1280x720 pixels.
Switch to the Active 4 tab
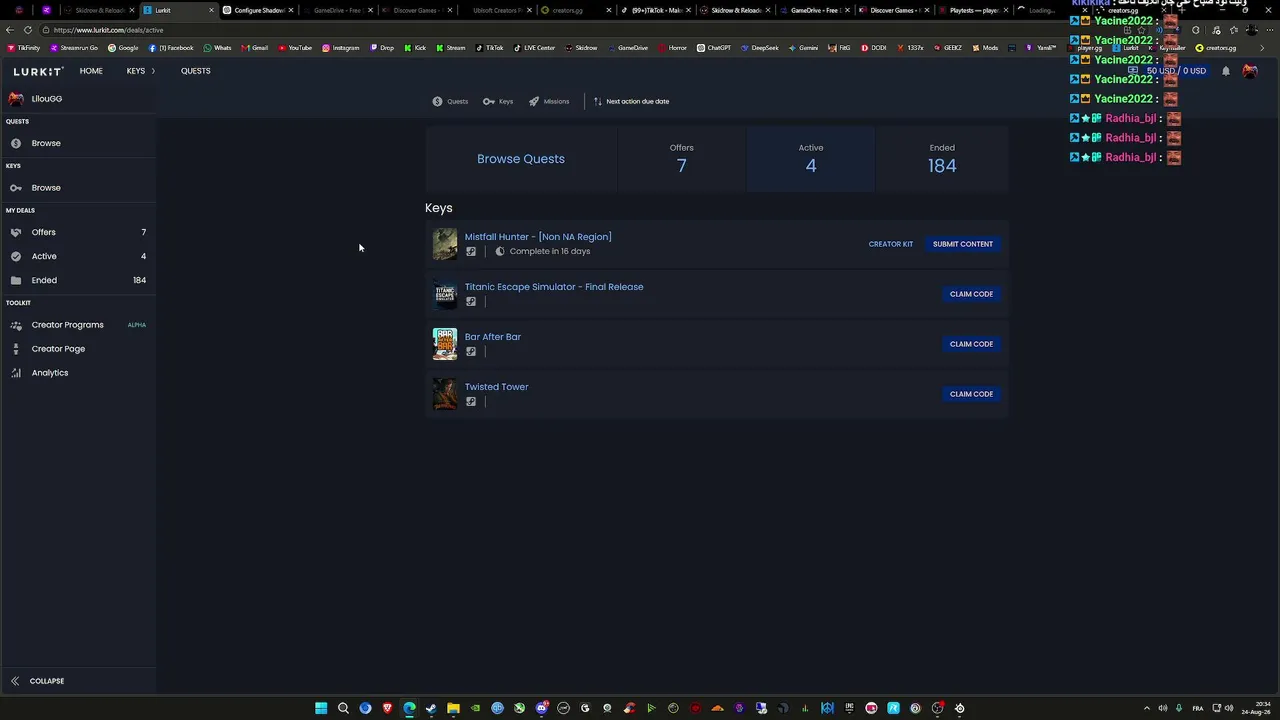[x=811, y=159]
